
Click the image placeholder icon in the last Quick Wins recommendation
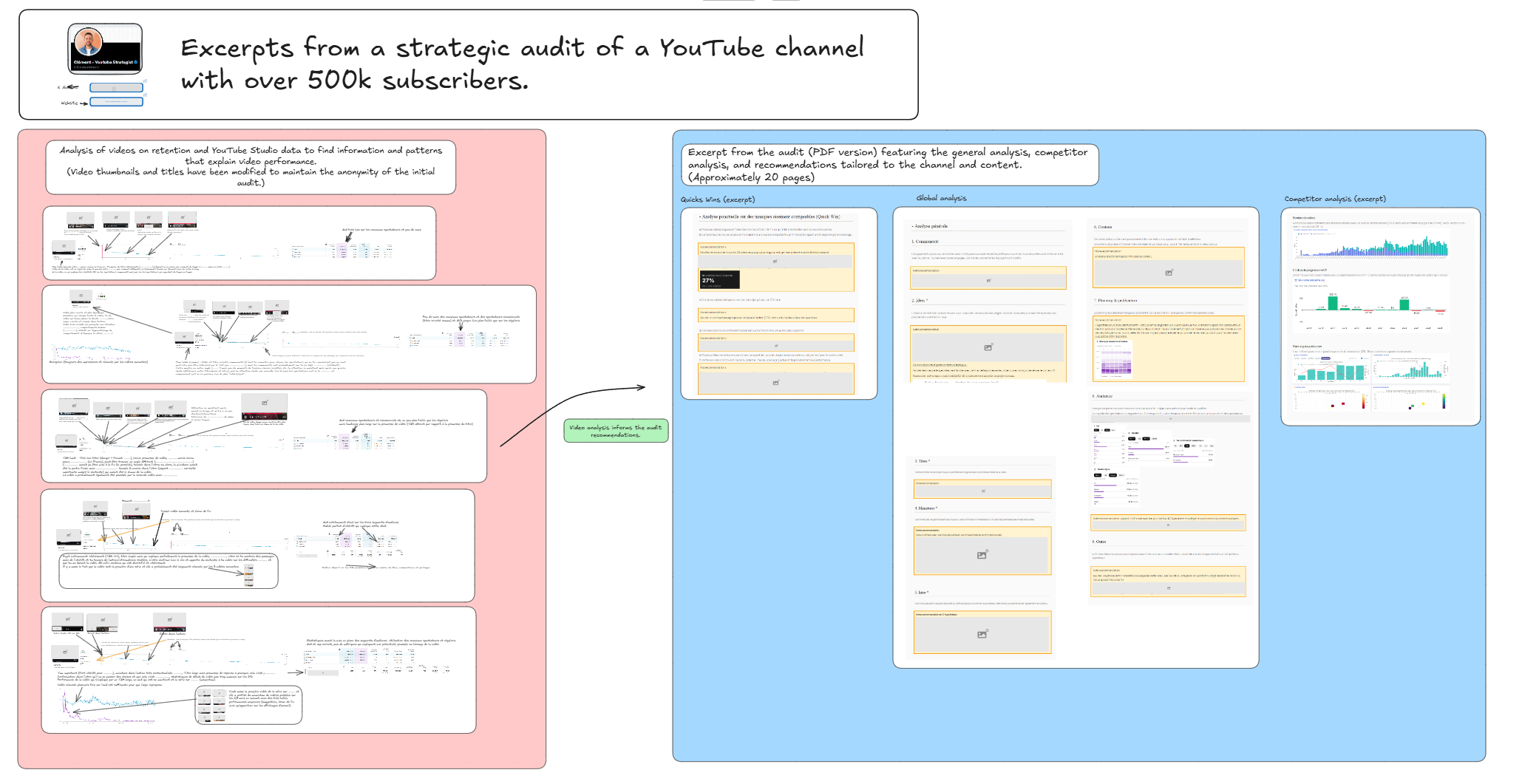(x=775, y=383)
